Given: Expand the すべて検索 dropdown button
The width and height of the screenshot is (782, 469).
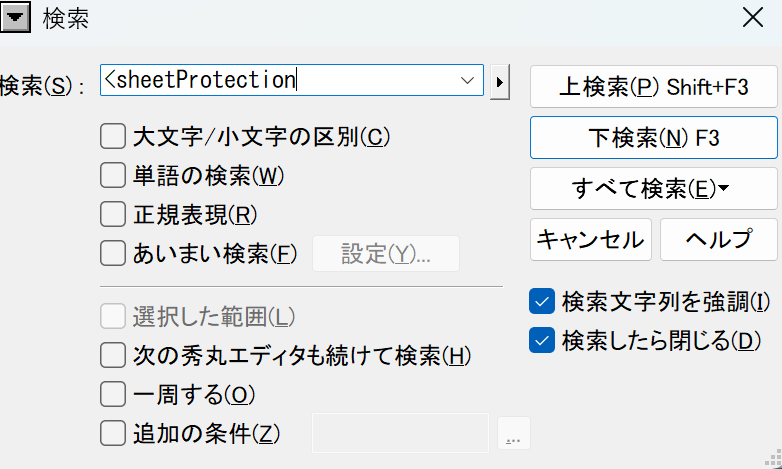Looking at the screenshot, I should pos(653,188).
